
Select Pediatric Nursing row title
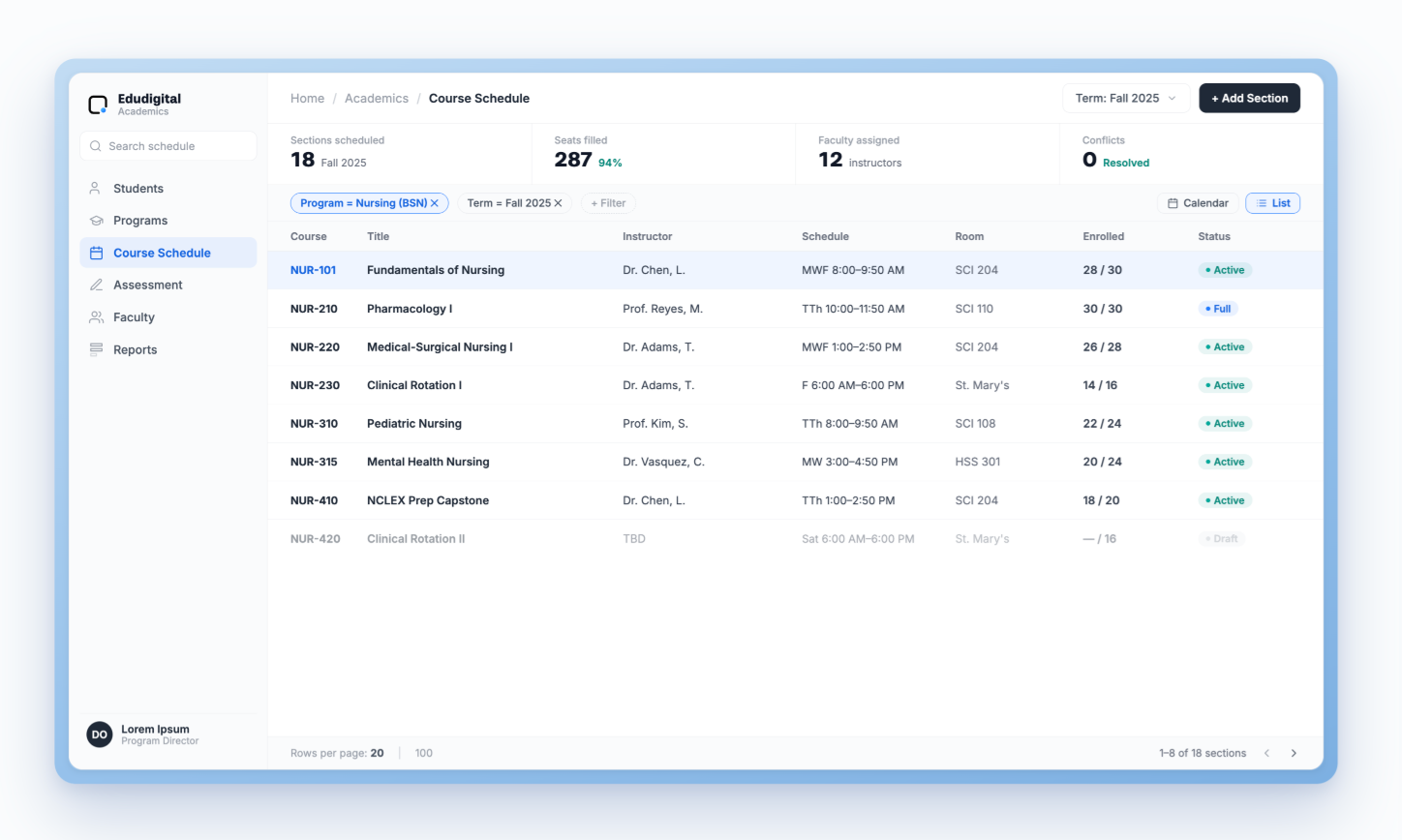(414, 424)
